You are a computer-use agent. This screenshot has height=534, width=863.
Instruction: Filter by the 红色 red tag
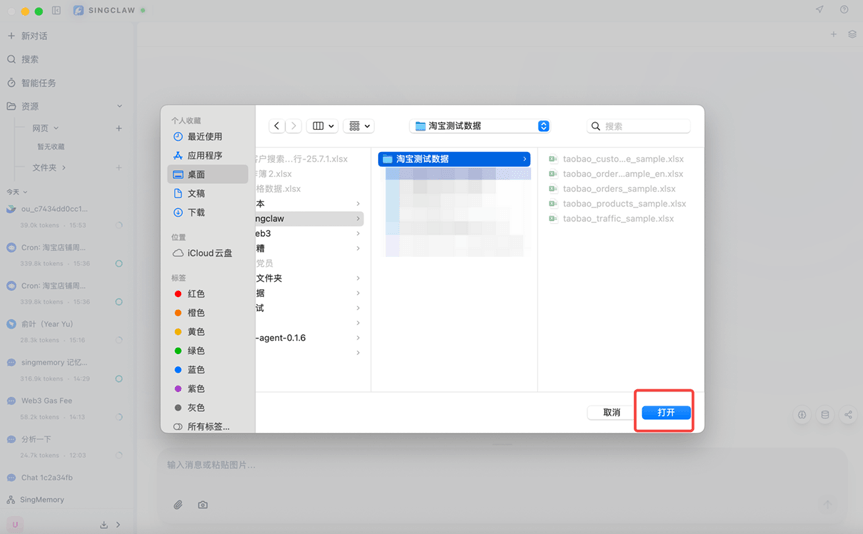pos(196,294)
